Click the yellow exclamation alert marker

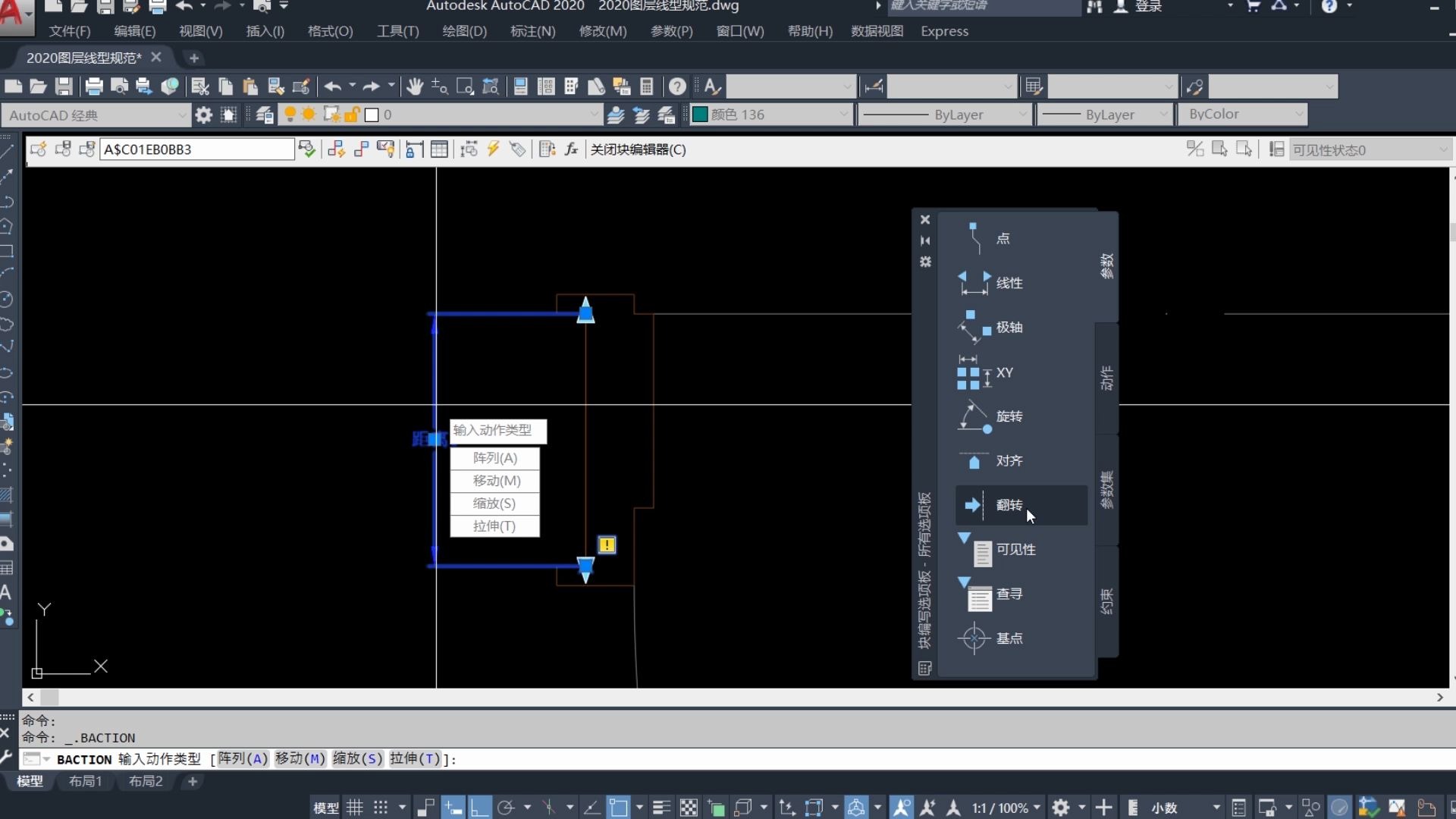coord(607,544)
